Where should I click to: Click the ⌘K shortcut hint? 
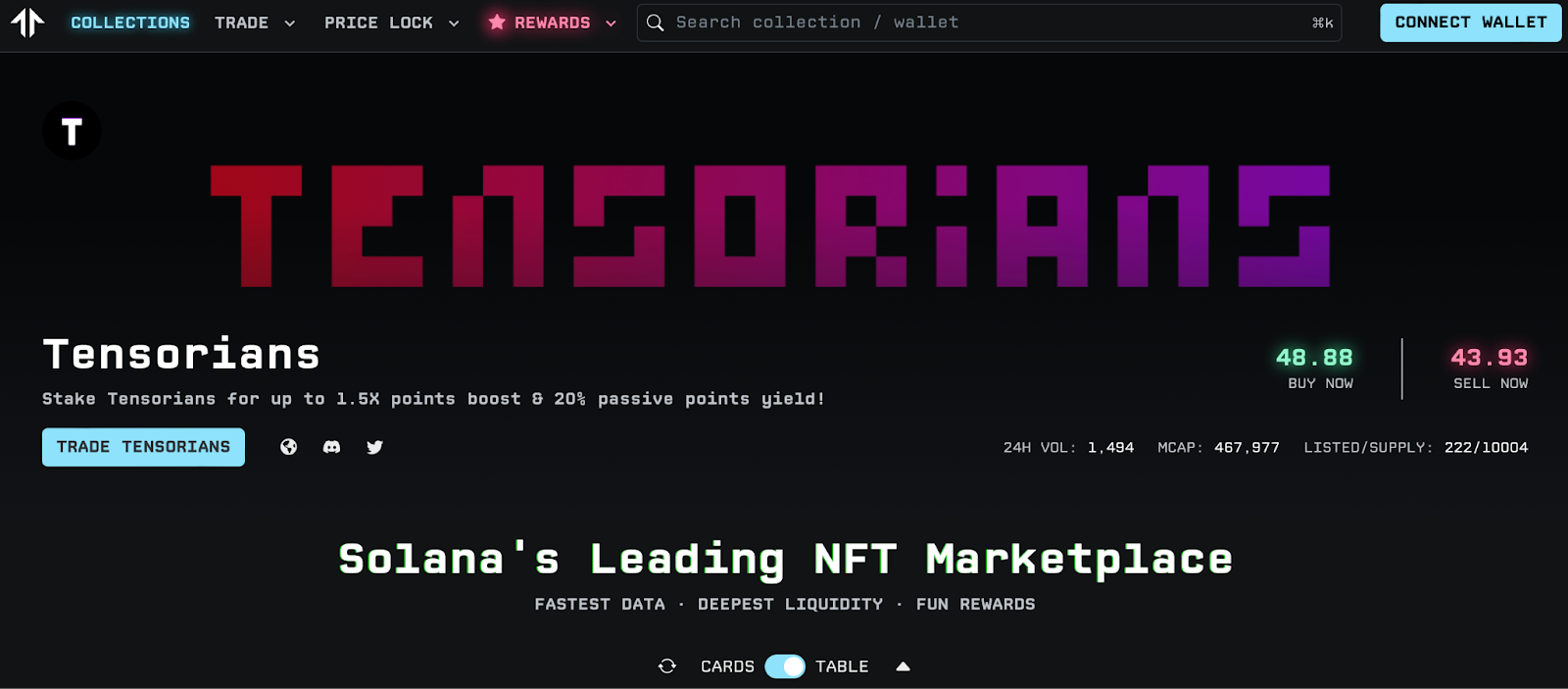(x=1322, y=23)
